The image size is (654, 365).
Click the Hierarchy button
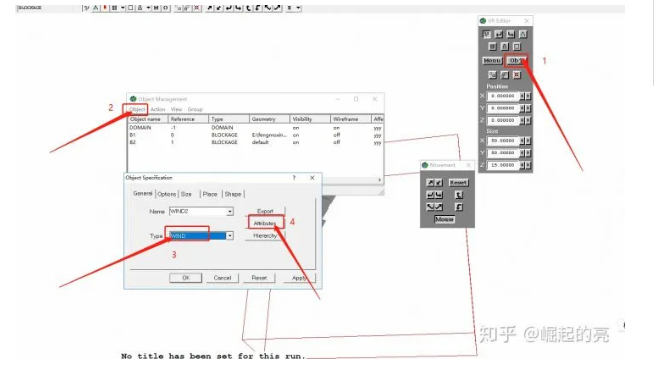[x=265, y=236]
